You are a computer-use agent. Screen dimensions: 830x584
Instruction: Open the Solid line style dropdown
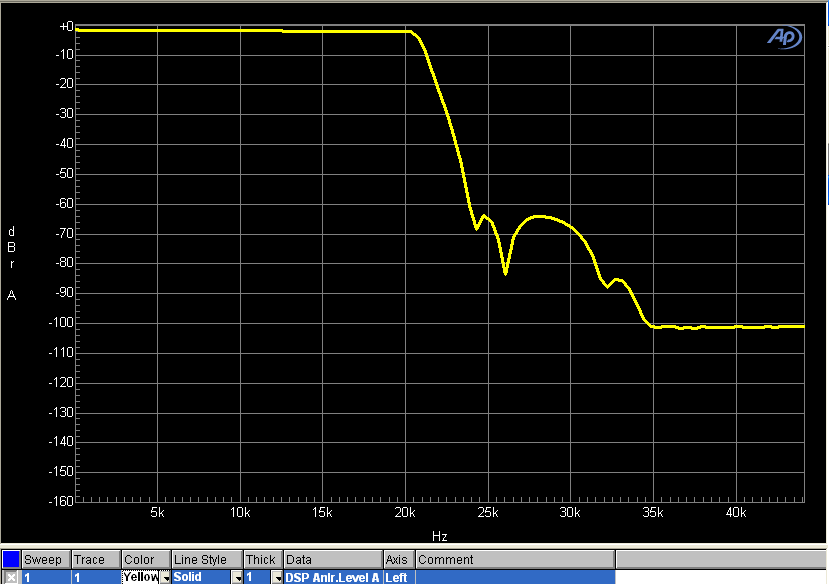tap(238, 576)
